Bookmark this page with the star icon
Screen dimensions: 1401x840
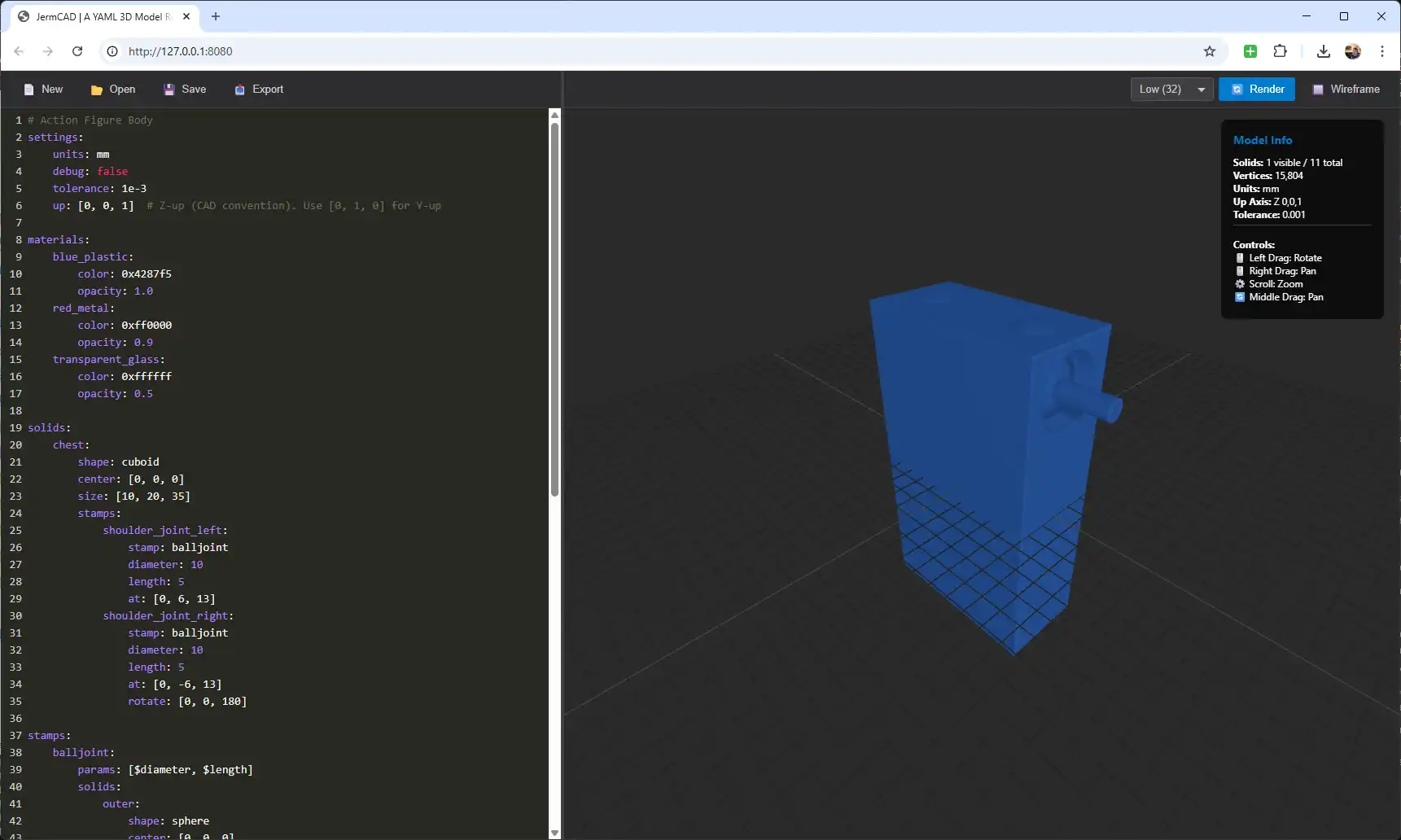click(1210, 51)
